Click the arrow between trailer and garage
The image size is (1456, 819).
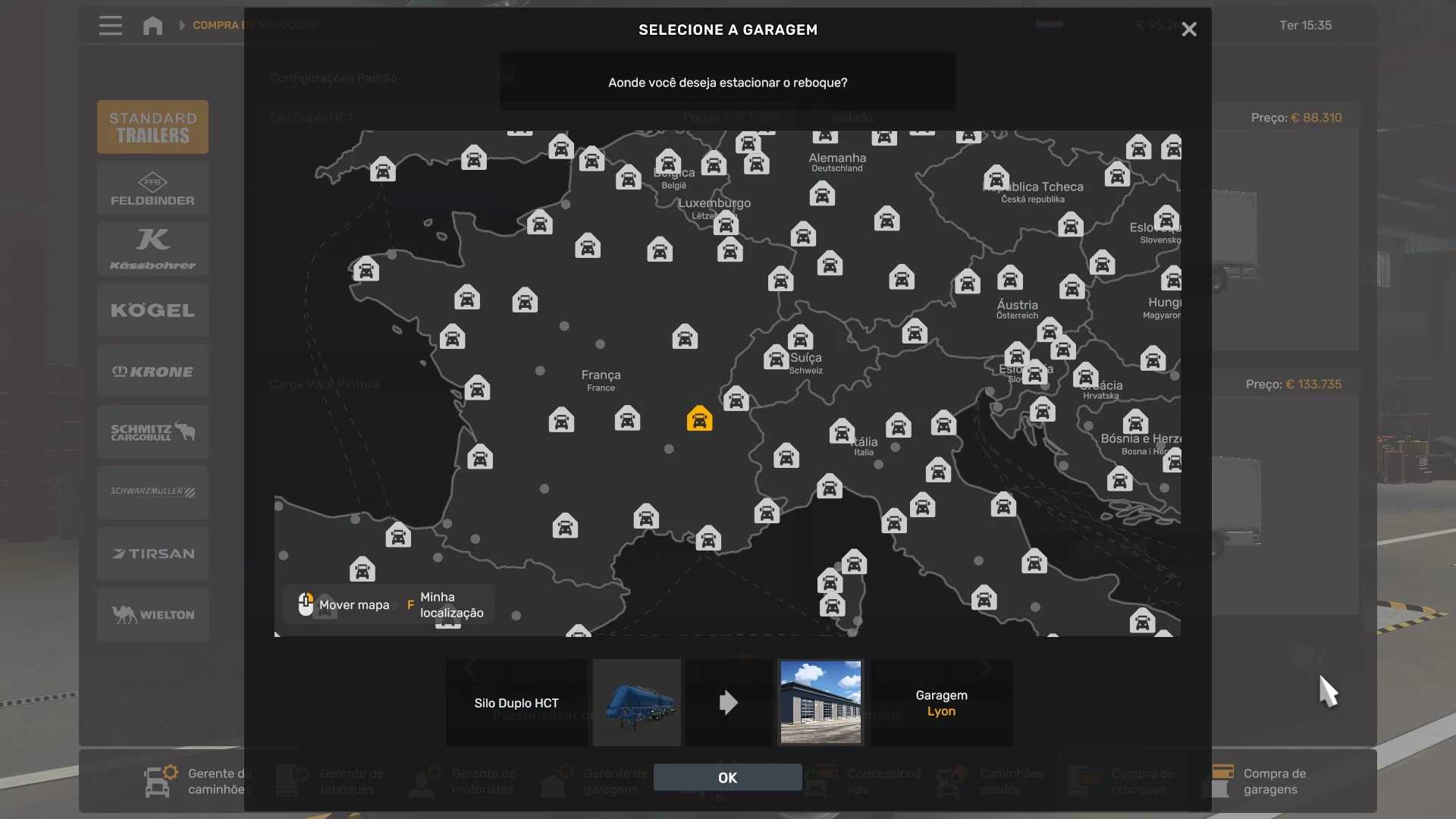[x=728, y=702]
